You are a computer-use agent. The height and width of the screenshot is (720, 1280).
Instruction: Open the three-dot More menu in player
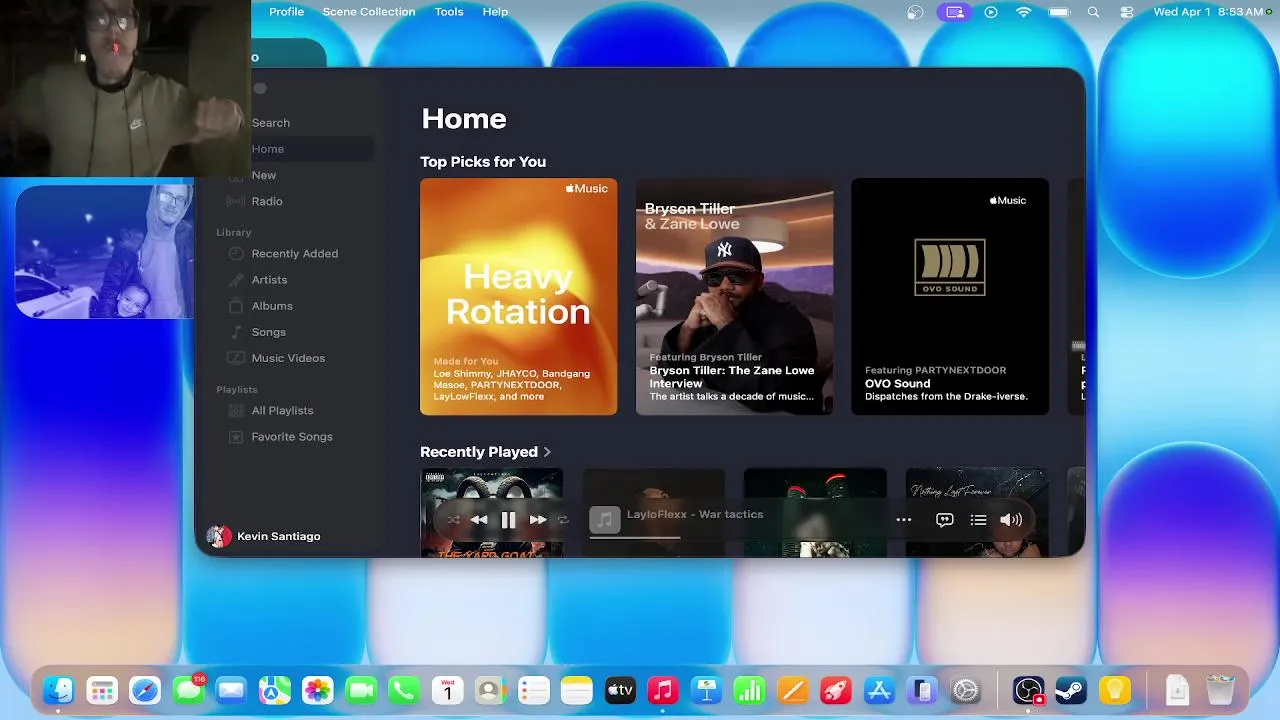pos(904,520)
